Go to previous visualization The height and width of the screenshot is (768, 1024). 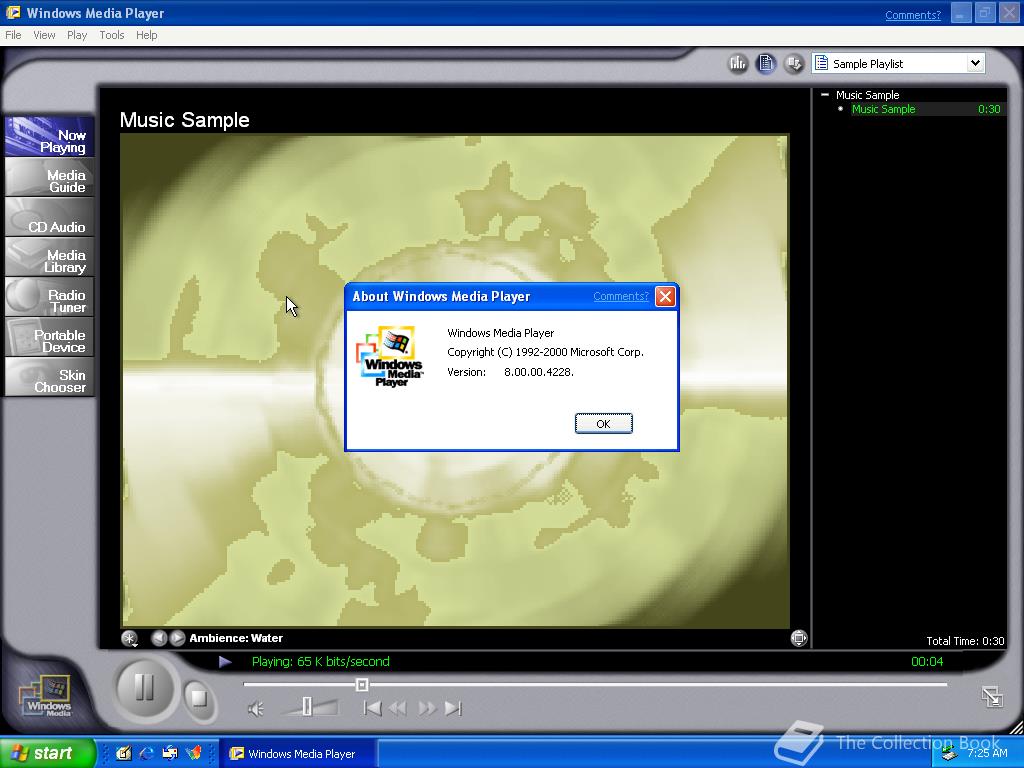coord(159,638)
